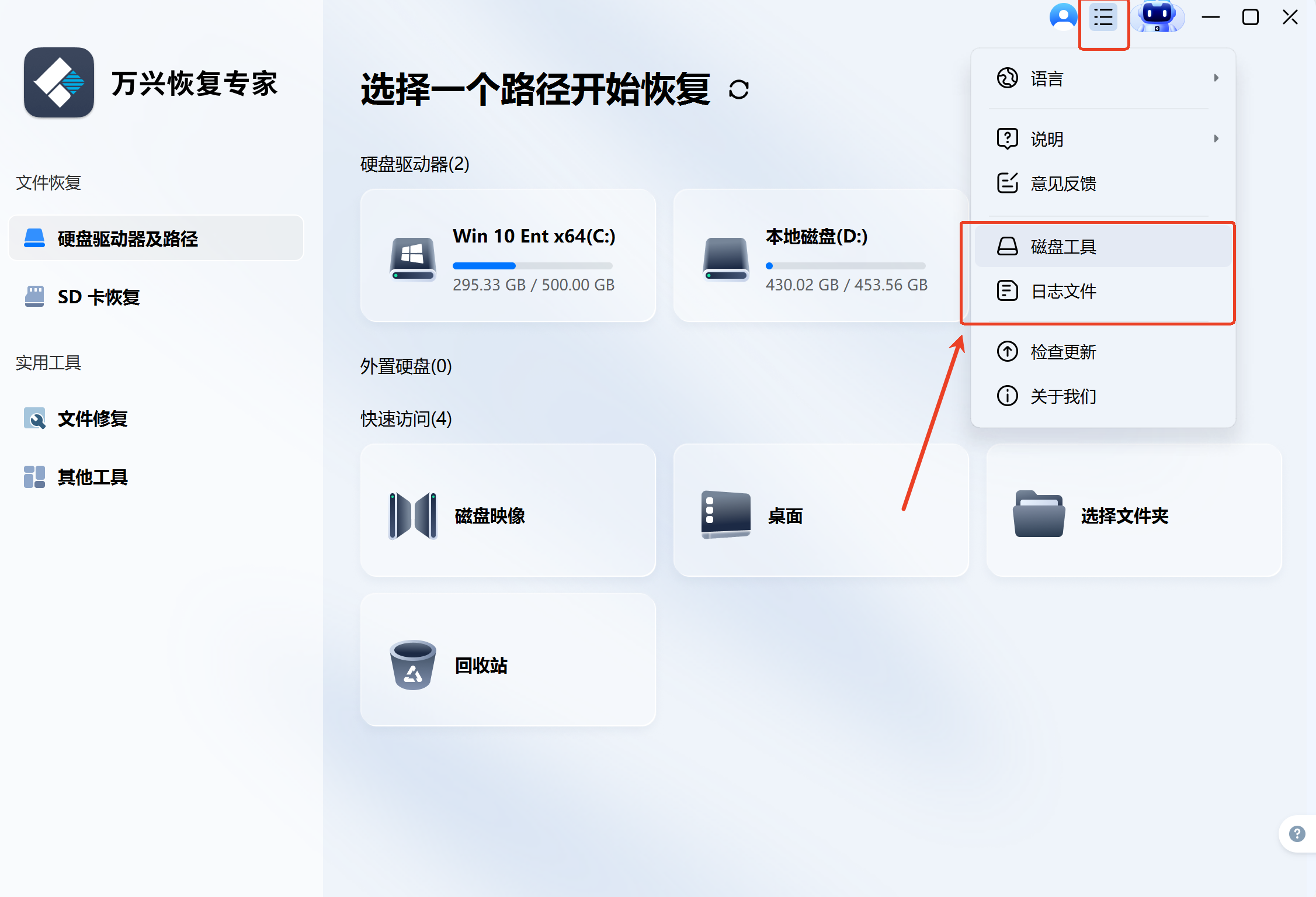Click the SD card icon in sidebar

pyautogui.click(x=34, y=296)
